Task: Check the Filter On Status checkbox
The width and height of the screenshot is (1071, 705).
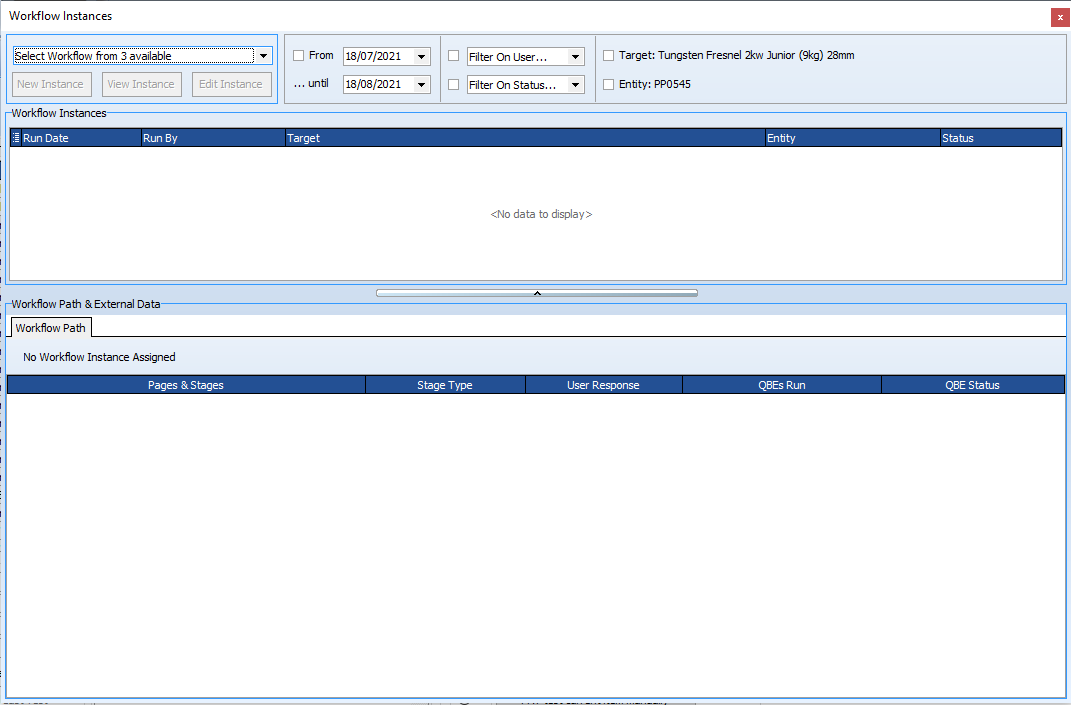Action: pos(453,84)
